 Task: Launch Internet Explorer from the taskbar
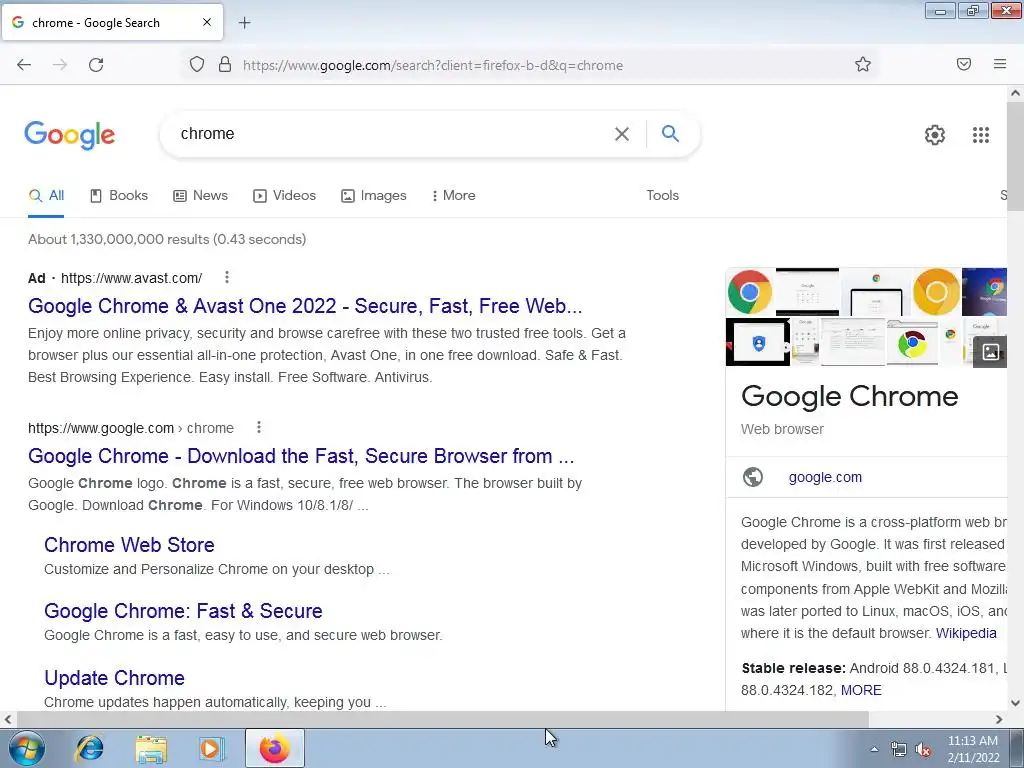click(89, 748)
